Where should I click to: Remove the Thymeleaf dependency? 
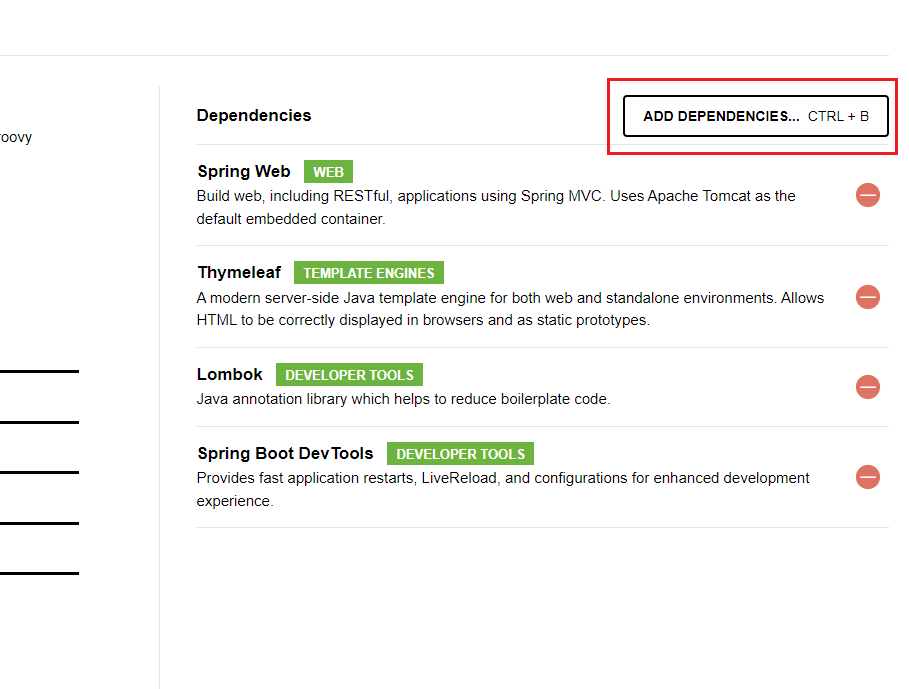867,297
